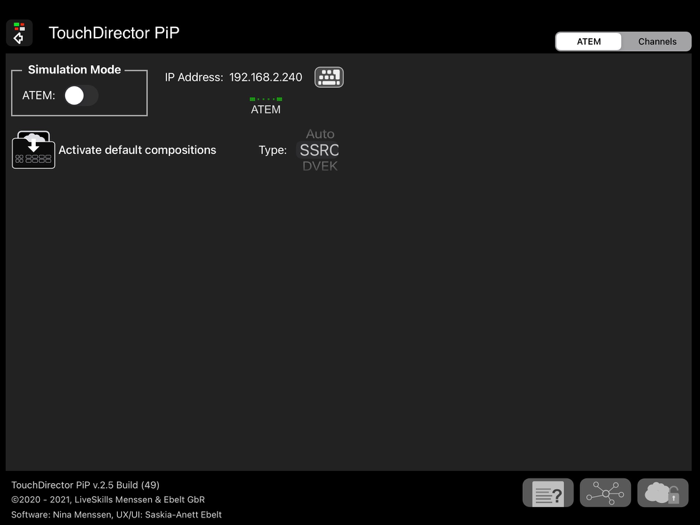The width and height of the screenshot is (700, 525).
Task: Toggle the ATEM simulation mode switch
Action: pos(81,96)
